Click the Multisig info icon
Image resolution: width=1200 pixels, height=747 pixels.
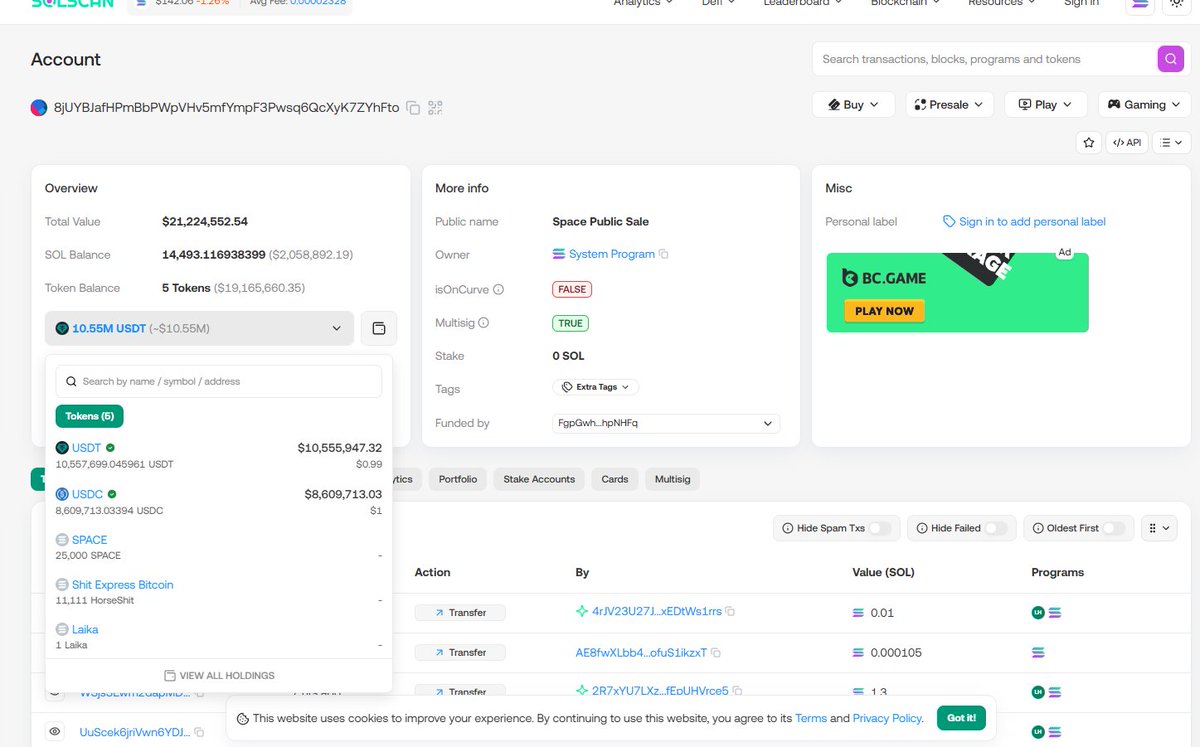pos(483,323)
